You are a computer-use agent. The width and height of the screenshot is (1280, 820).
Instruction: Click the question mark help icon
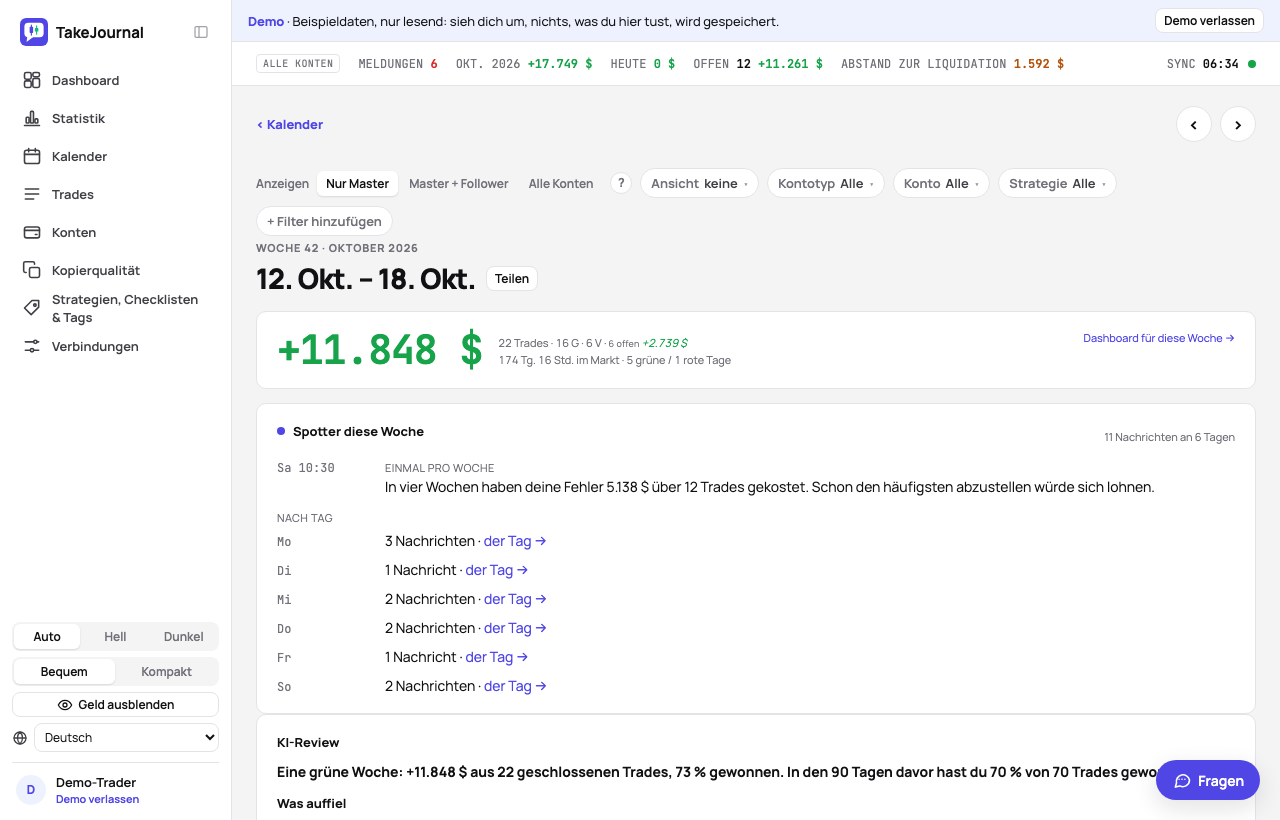[621, 183]
